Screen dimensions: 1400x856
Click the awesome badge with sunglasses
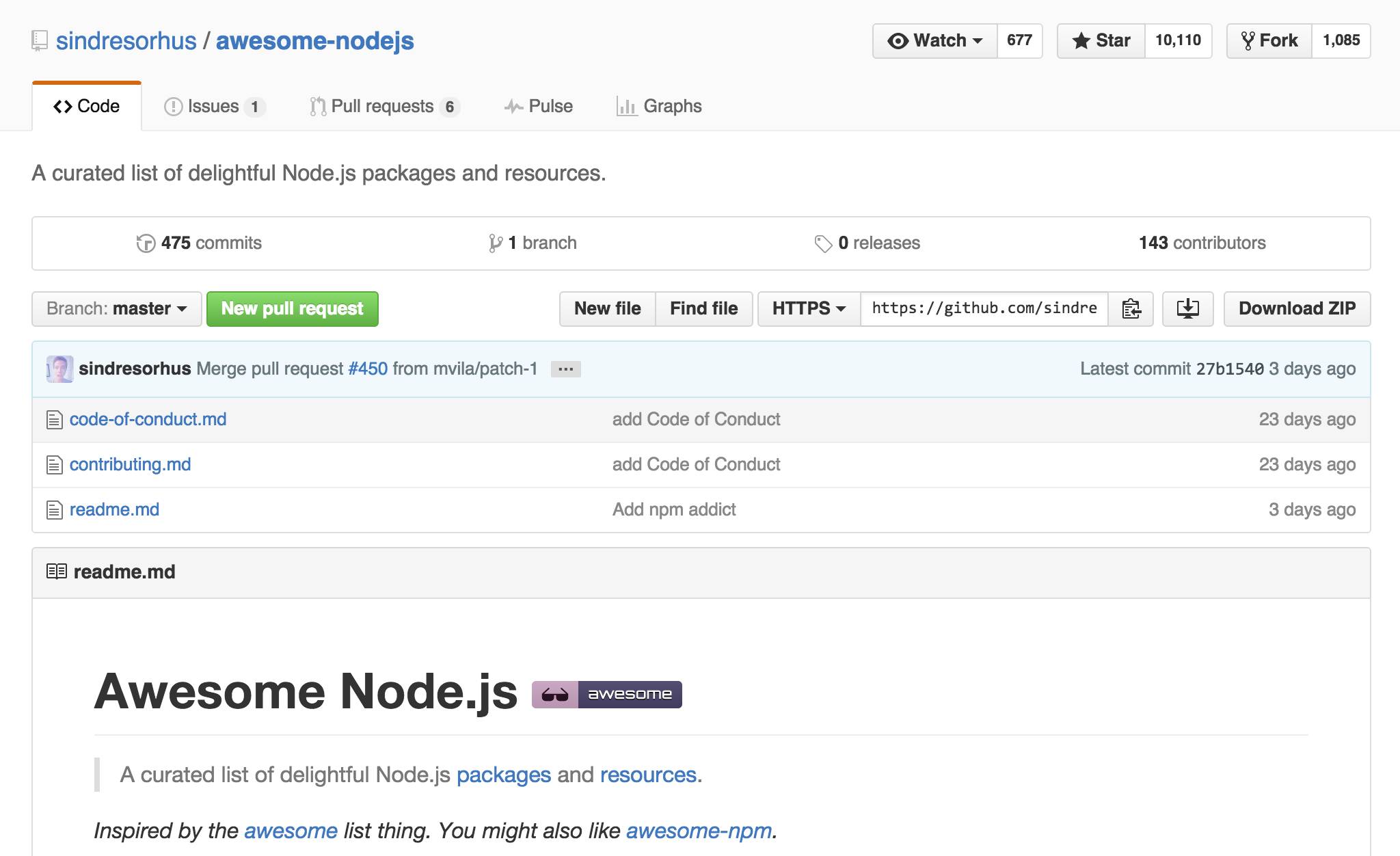pos(606,695)
